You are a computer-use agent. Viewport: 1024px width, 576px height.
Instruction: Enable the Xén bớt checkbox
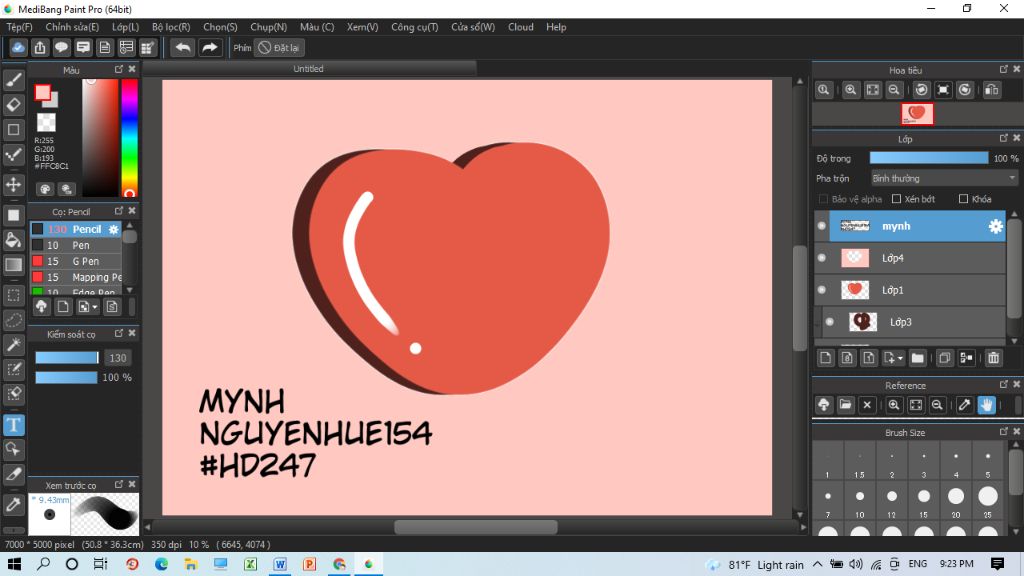click(x=897, y=199)
